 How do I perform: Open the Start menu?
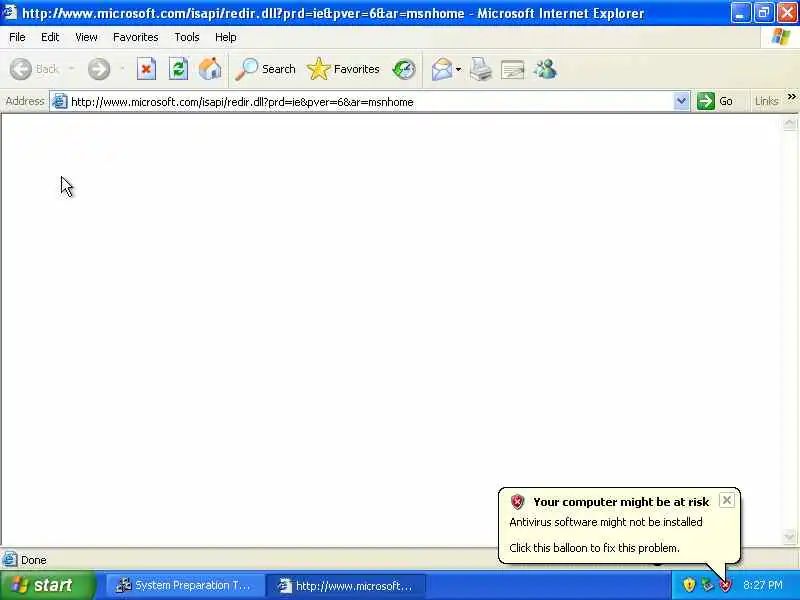click(48, 585)
